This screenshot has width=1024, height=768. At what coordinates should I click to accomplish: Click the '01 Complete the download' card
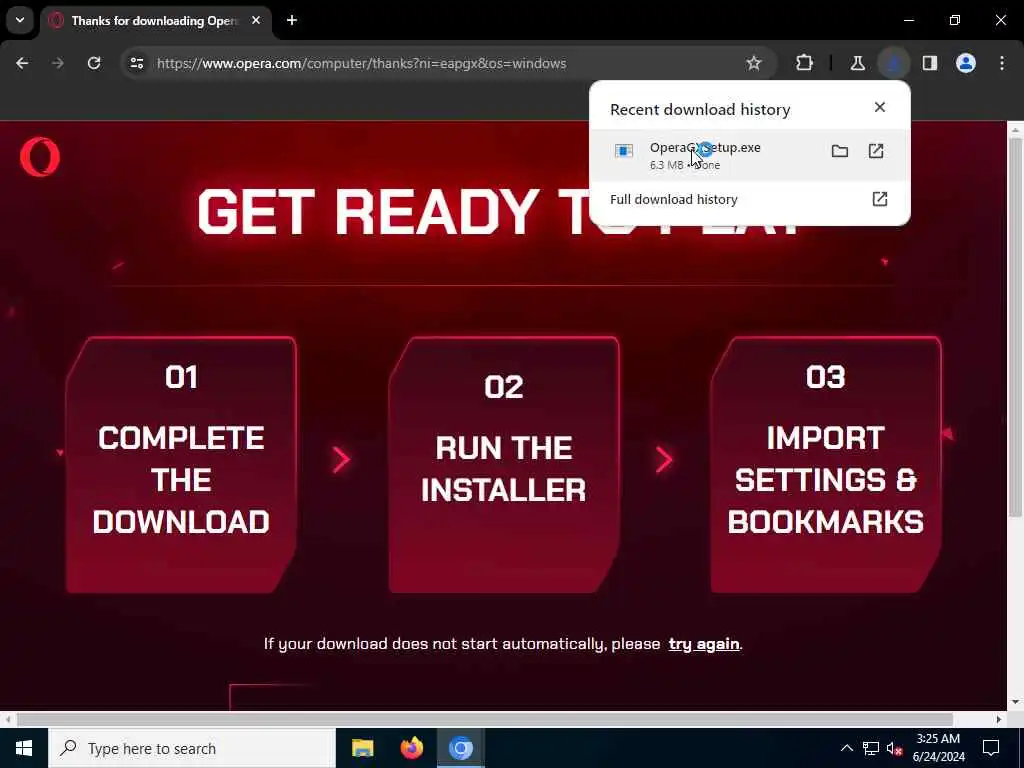click(x=182, y=465)
